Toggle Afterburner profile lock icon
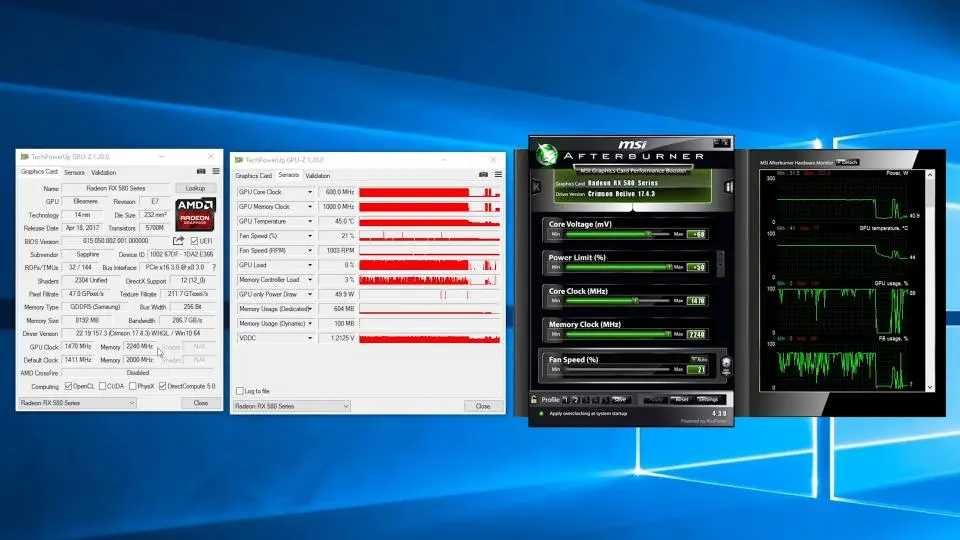Viewport: 960px width, 540px height. pos(534,400)
